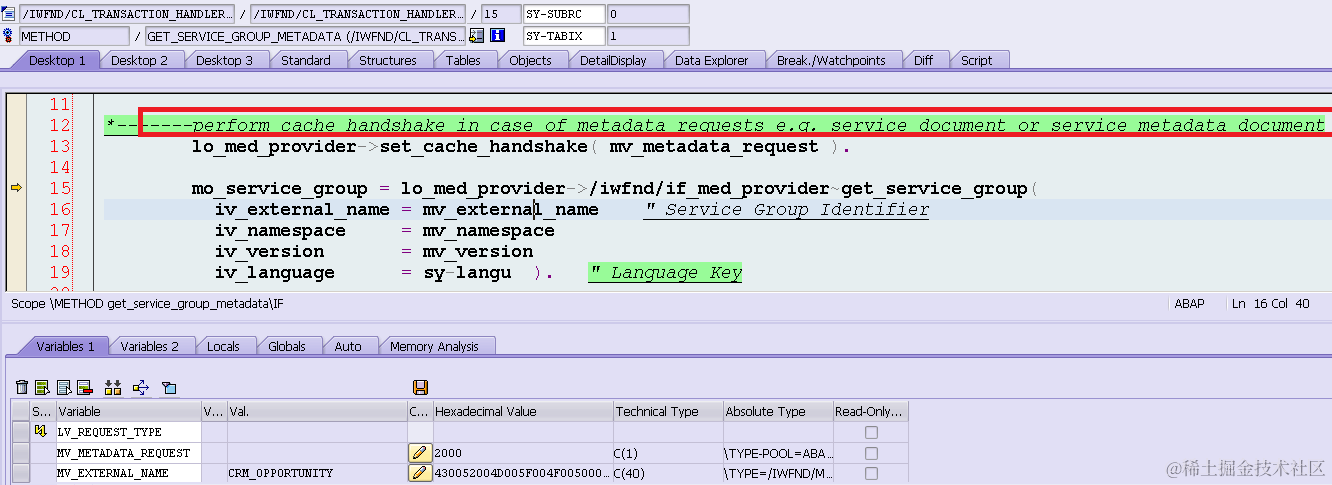Select the LV_REQUEST_TYPE variable name cell

[128, 432]
